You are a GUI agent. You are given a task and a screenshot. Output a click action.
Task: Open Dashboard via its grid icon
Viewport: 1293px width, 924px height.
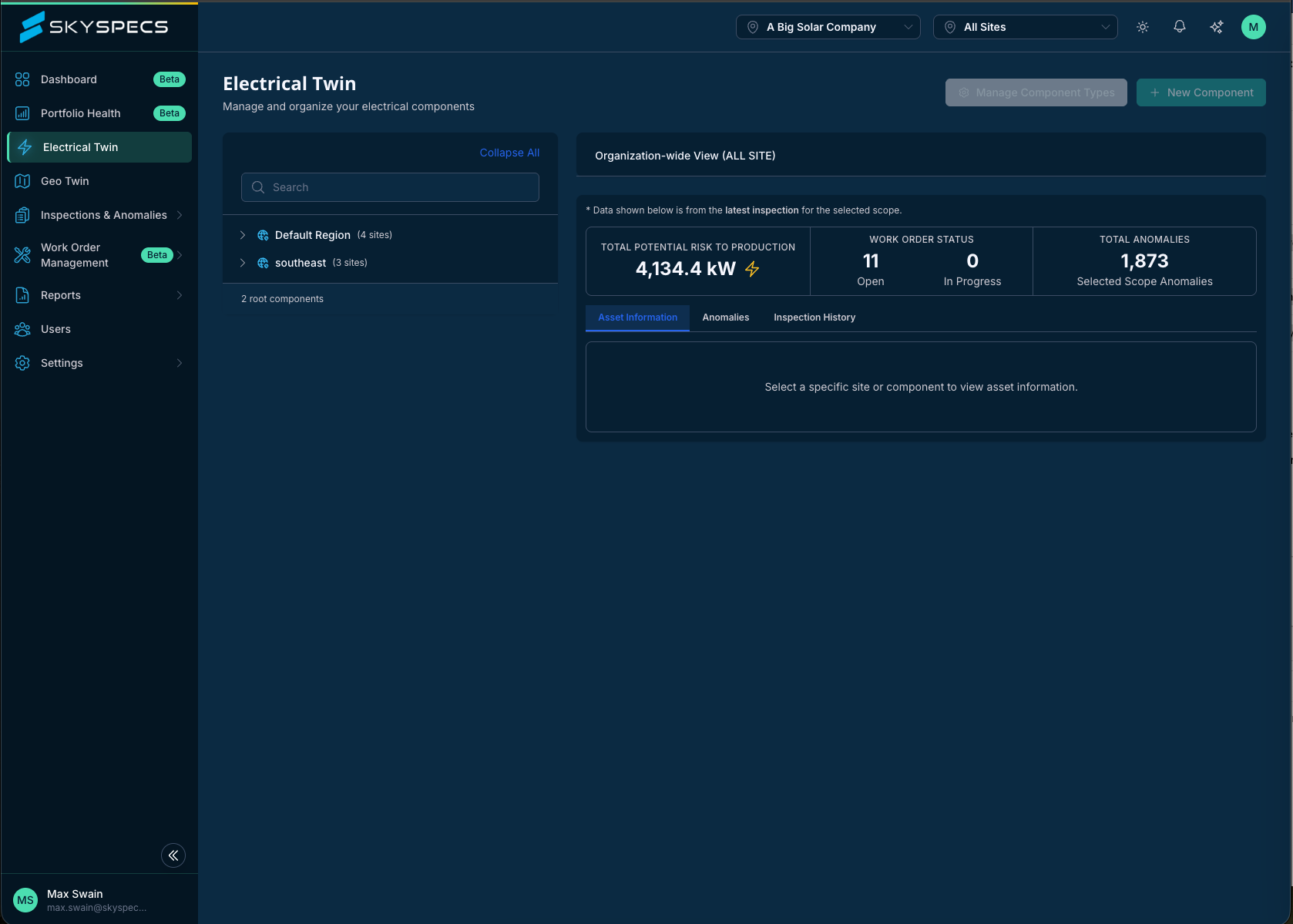(x=22, y=79)
